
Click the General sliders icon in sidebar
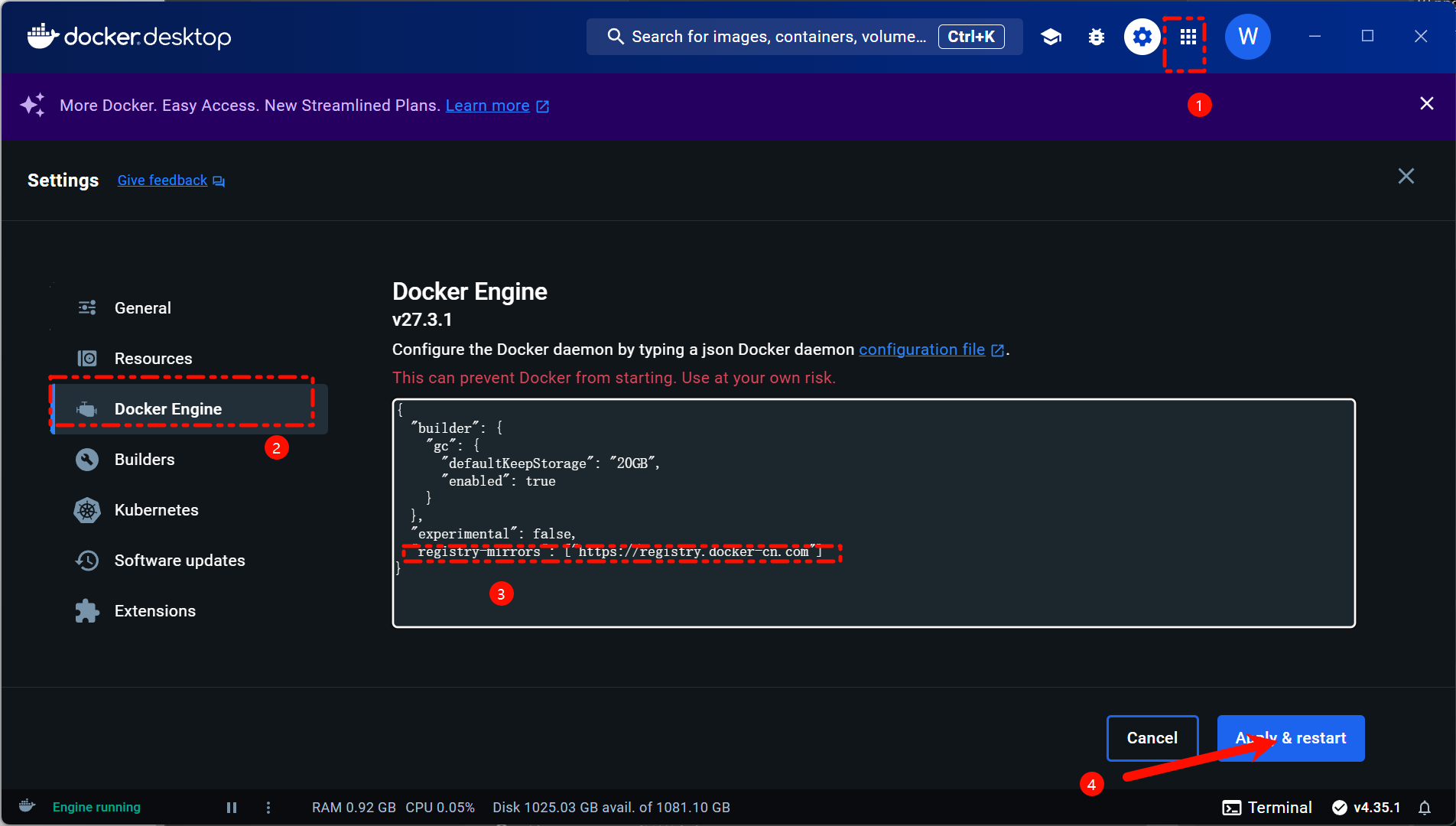point(87,308)
